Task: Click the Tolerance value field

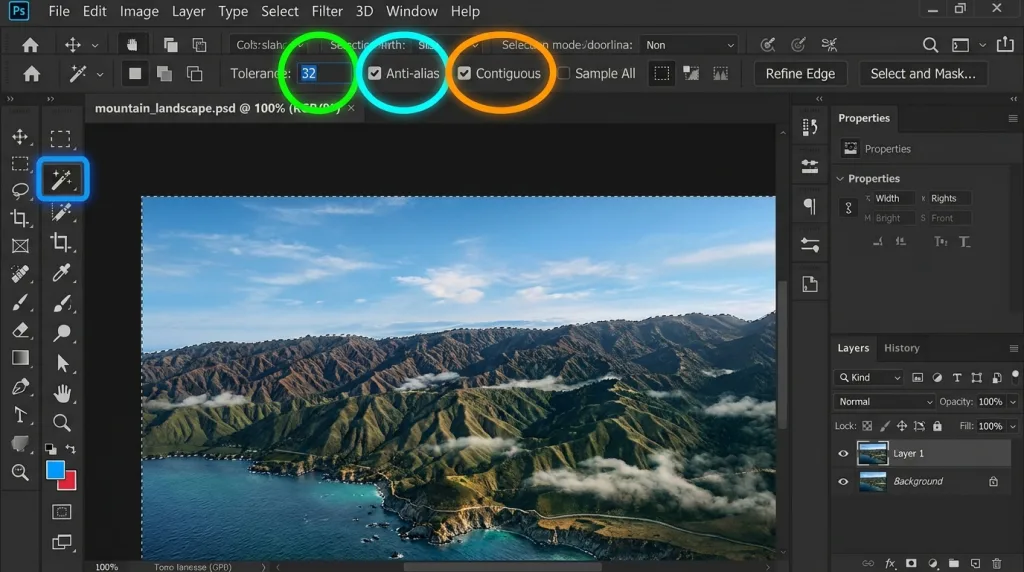Action: (x=323, y=73)
